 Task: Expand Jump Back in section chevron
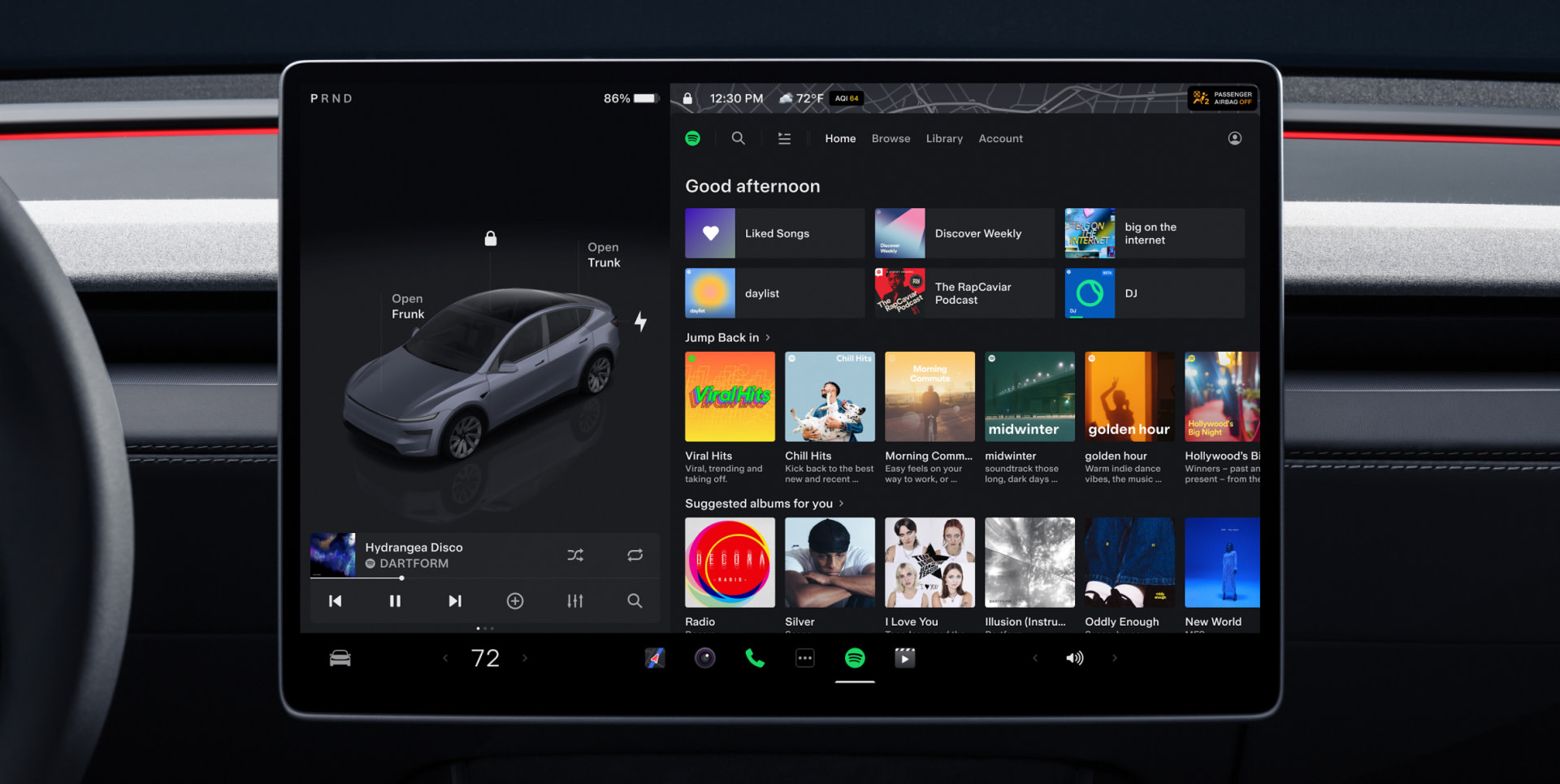(768, 337)
